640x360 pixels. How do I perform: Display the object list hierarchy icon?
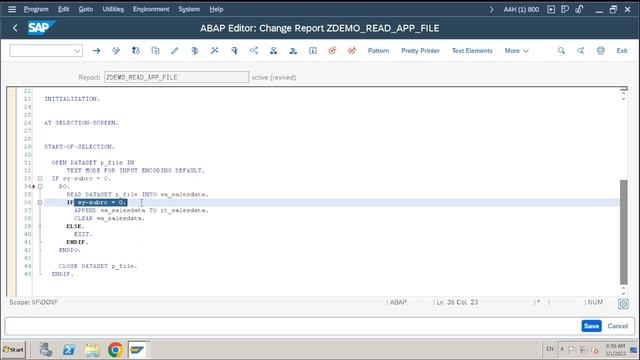coord(273,51)
